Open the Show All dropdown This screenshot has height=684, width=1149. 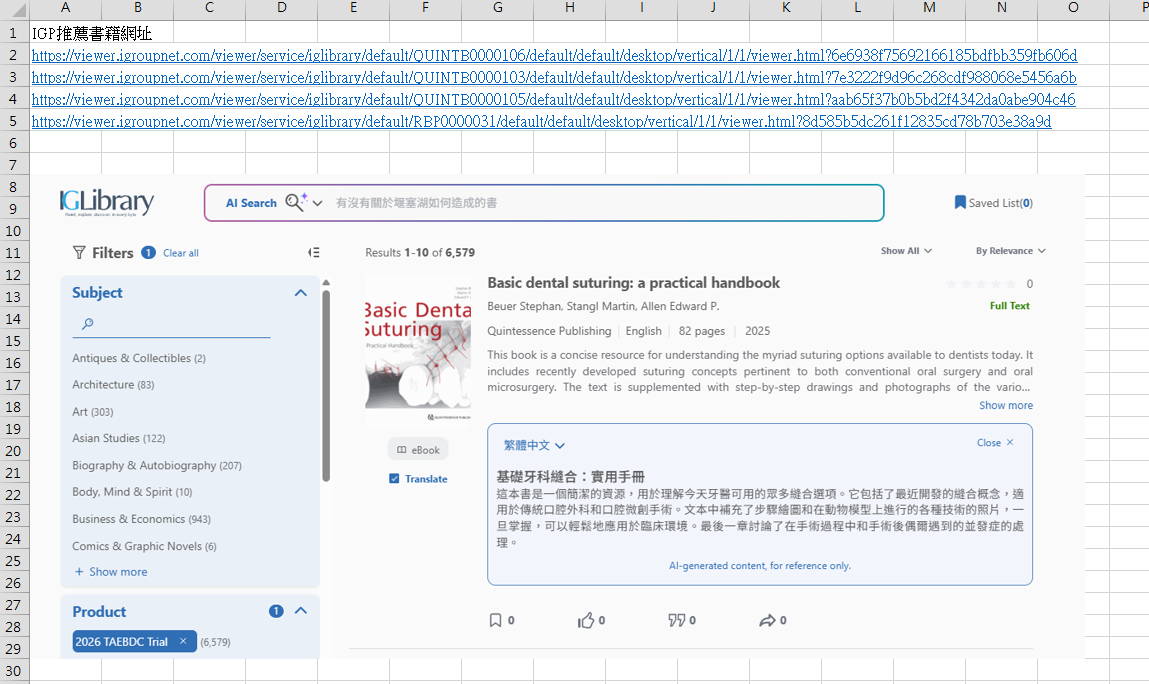coord(906,251)
